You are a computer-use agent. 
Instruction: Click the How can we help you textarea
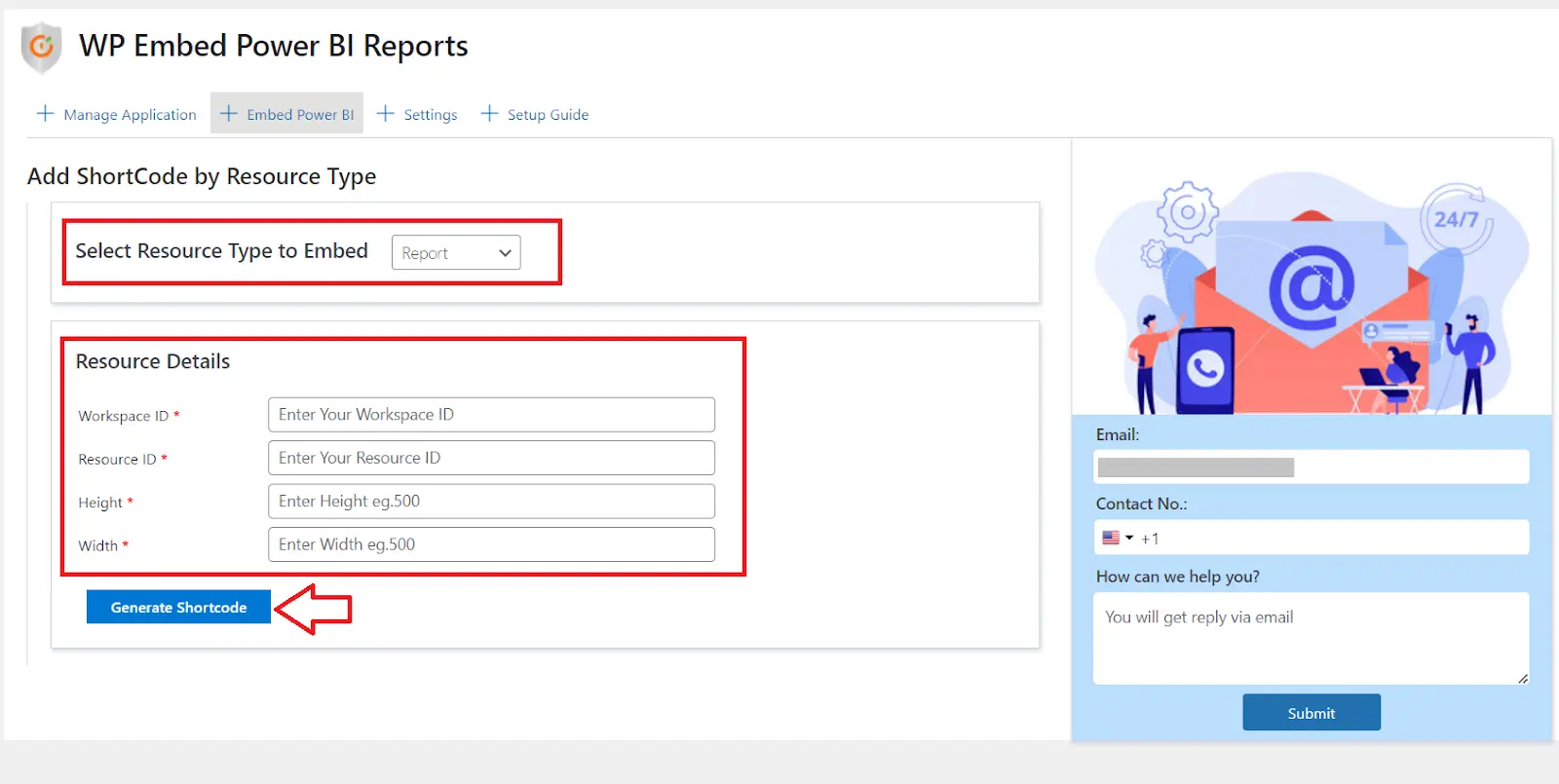pyautogui.click(x=1312, y=639)
